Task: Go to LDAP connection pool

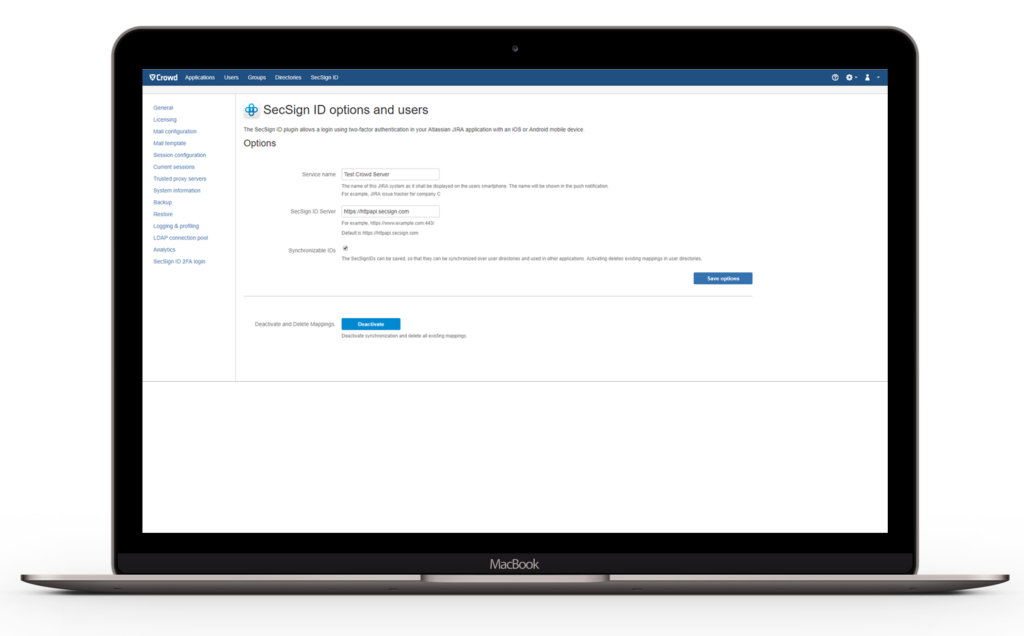Action: coord(181,237)
